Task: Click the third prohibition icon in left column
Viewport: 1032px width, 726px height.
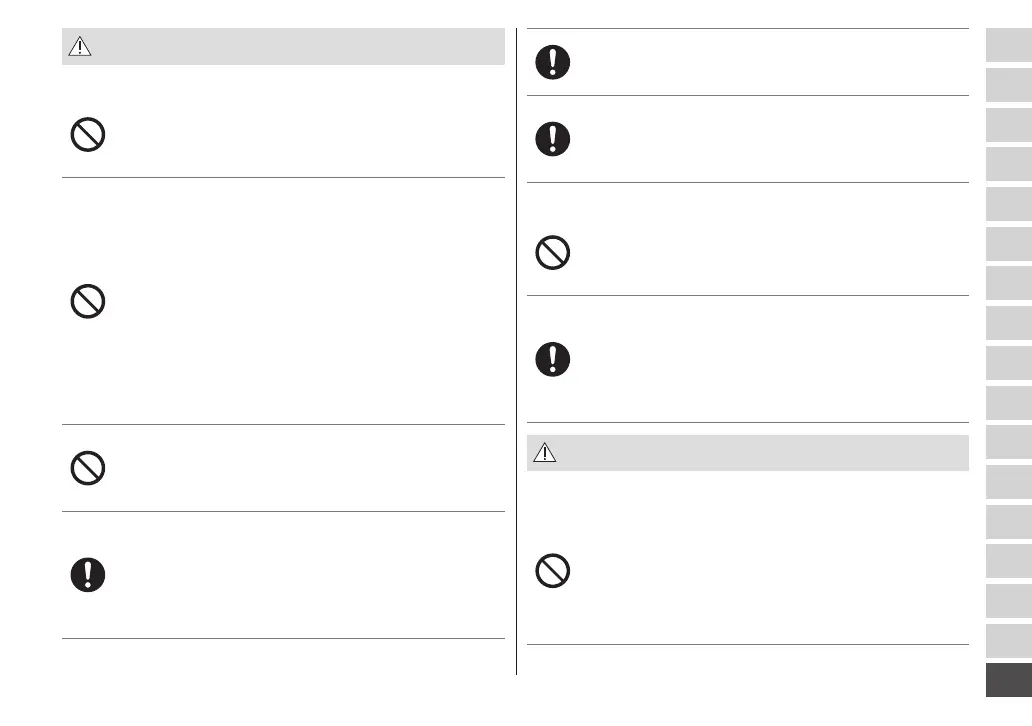Action: [x=88, y=468]
